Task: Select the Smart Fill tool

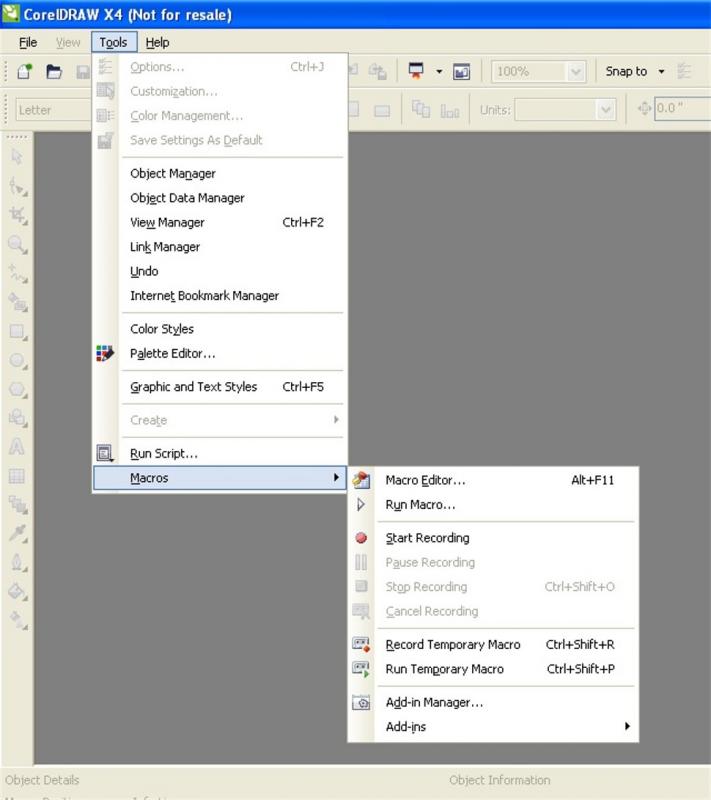Action: 17,303
